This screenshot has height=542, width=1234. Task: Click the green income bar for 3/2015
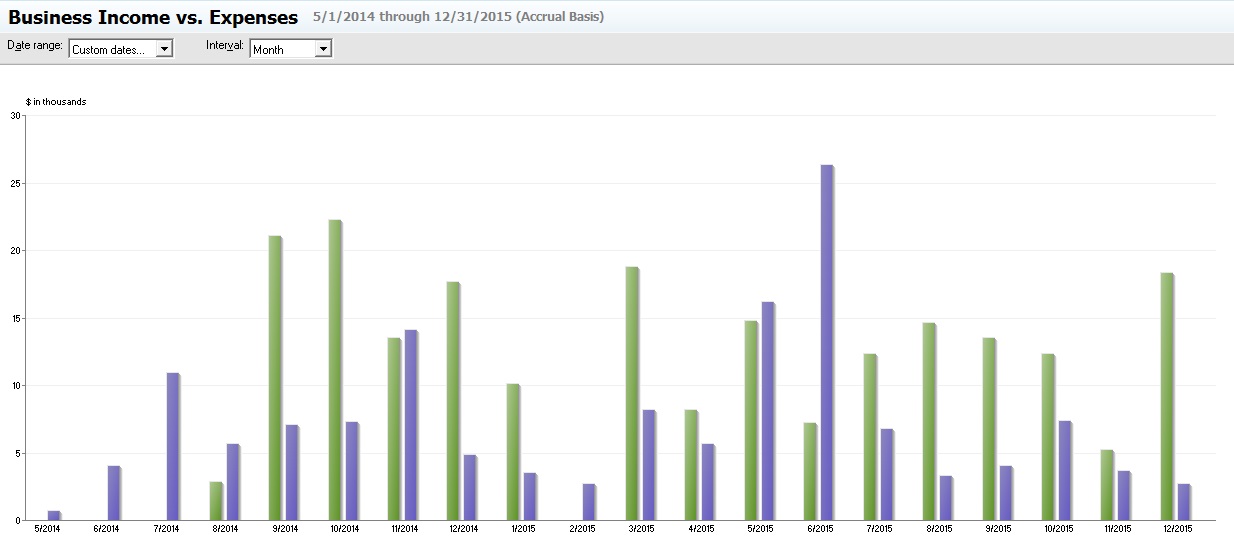[632, 393]
